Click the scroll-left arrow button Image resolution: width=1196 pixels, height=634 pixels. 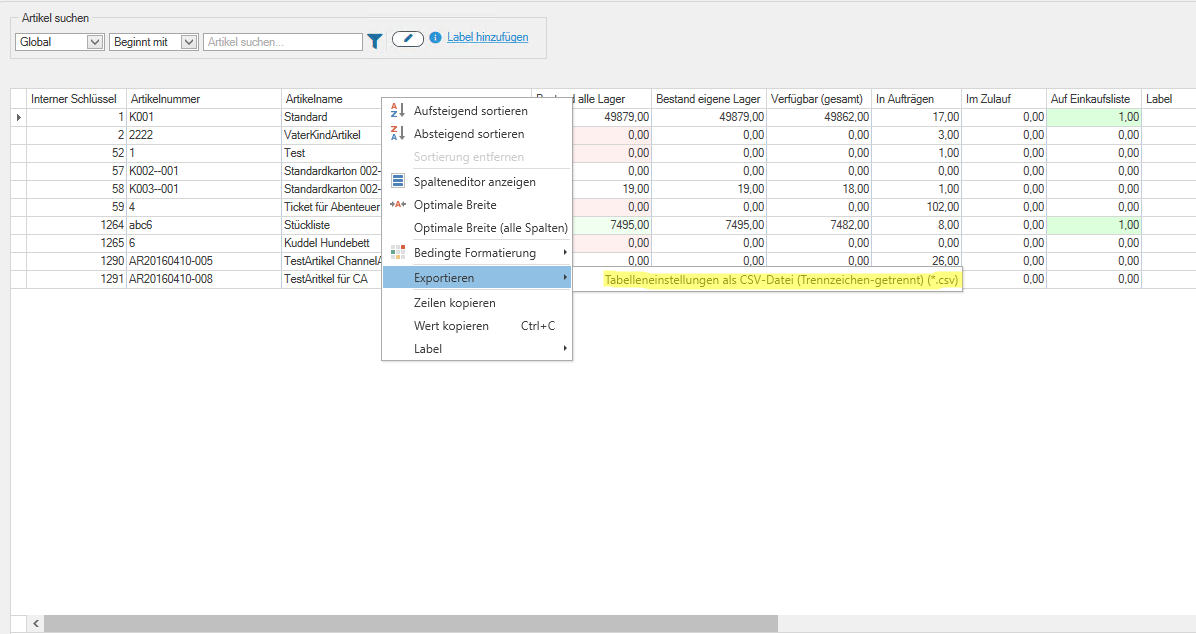tap(36, 624)
